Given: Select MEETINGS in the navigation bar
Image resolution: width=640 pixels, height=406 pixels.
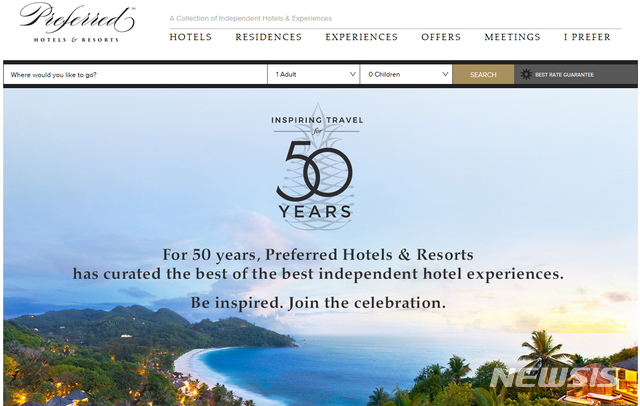Looking at the screenshot, I should pos(513,37).
